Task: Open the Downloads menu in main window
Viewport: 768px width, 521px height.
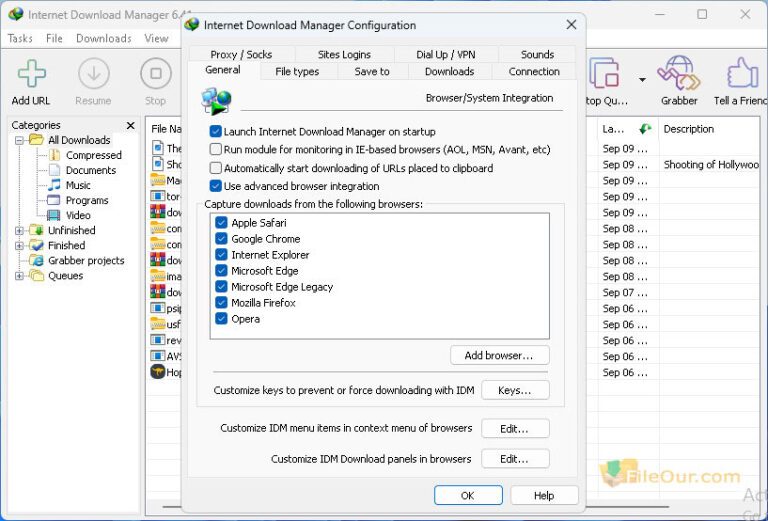Action: pyautogui.click(x=104, y=39)
